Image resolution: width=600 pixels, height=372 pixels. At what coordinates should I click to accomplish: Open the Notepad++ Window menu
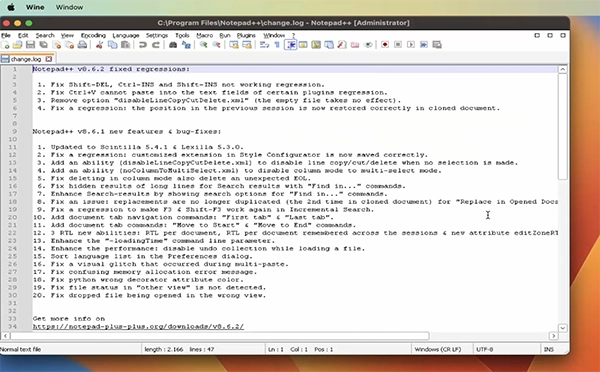tap(274, 36)
